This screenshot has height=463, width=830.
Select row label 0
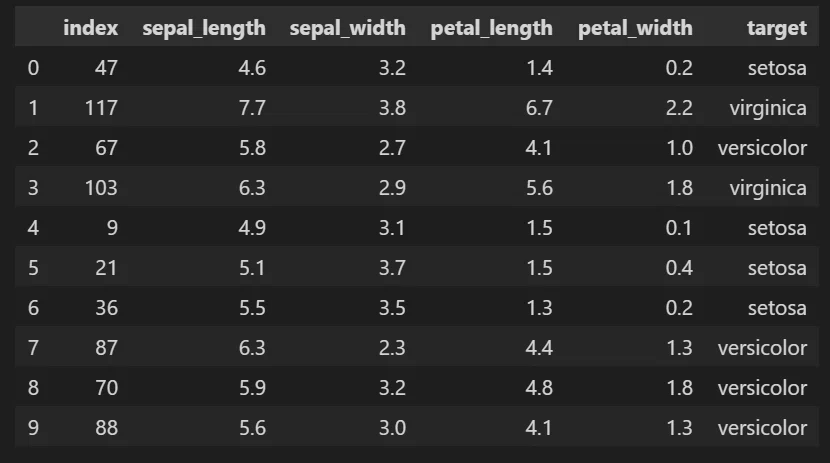pos(33,68)
